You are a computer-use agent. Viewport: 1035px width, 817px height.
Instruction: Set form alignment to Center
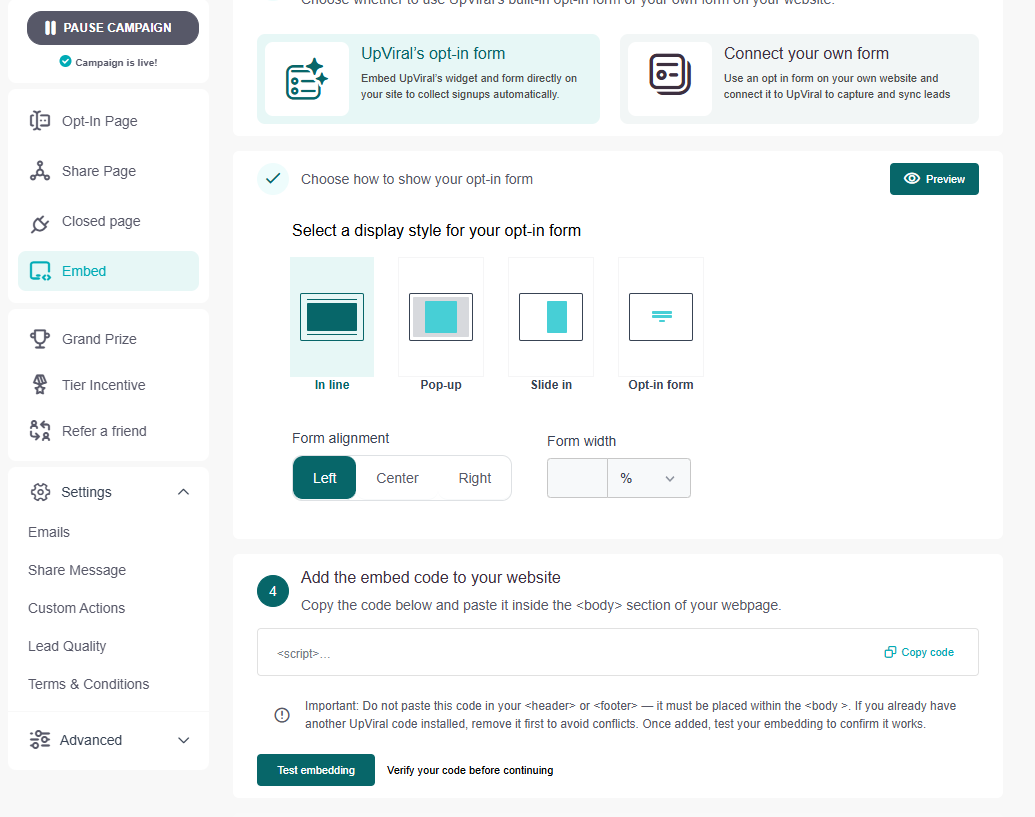coord(397,478)
